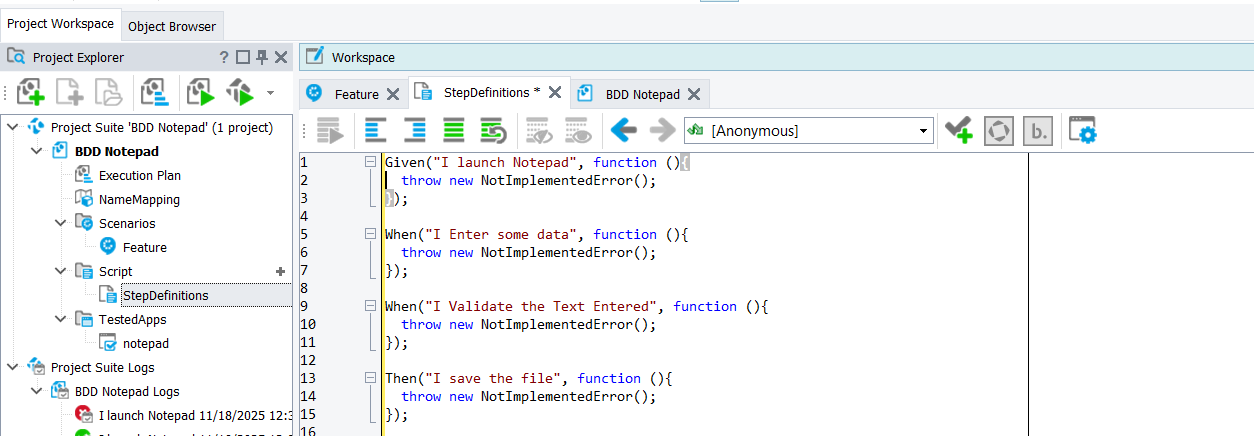Viewport: 1254px width, 436px height.
Task: Close the BDD Notepad tab
Action: tap(694, 94)
